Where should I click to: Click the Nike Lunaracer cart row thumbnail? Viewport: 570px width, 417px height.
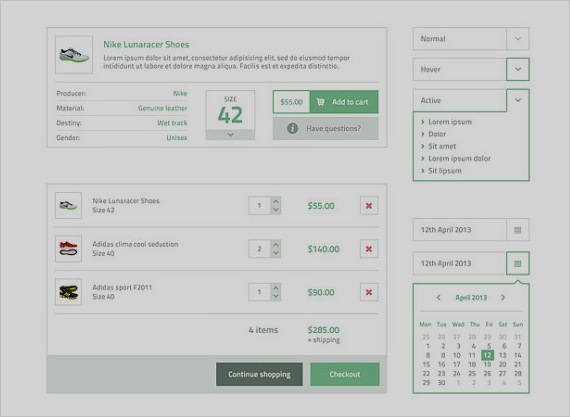pos(68,205)
